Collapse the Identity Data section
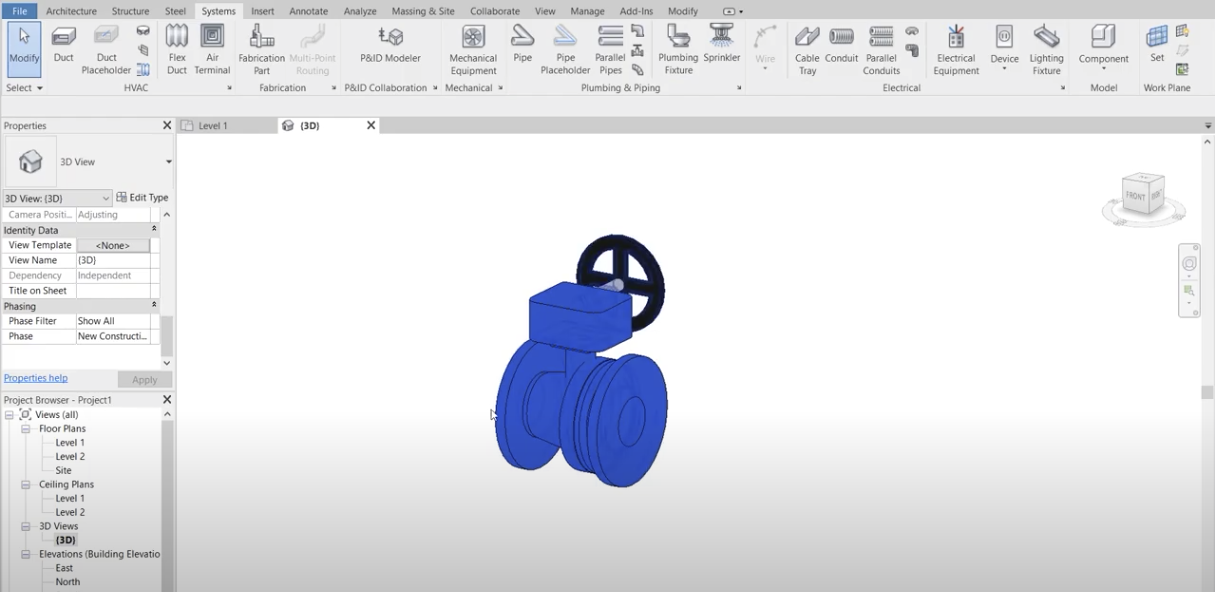The image size is (1215, 592). (154, 230)
